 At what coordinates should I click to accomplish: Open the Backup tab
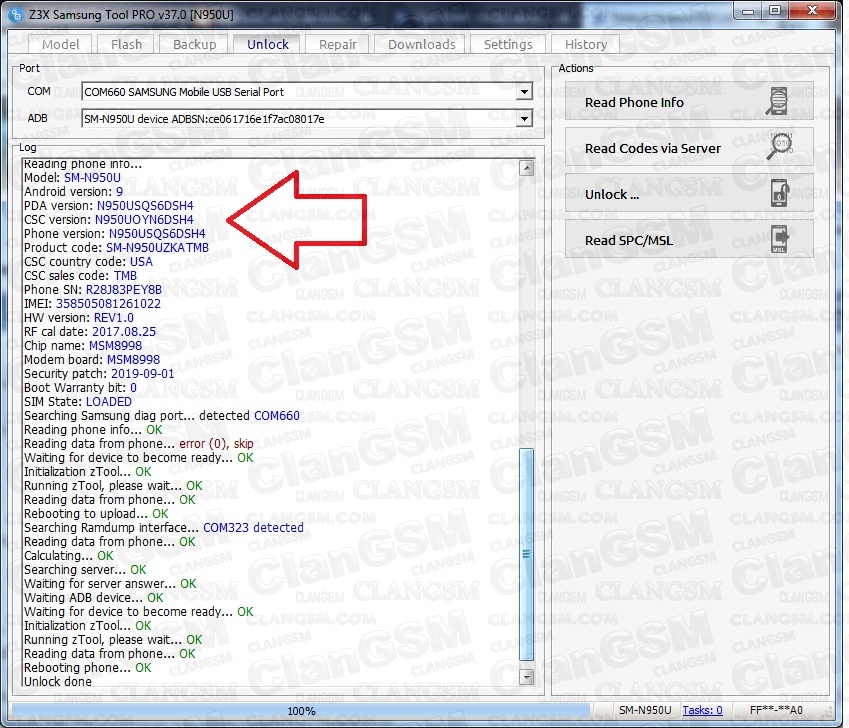point(194,44)
